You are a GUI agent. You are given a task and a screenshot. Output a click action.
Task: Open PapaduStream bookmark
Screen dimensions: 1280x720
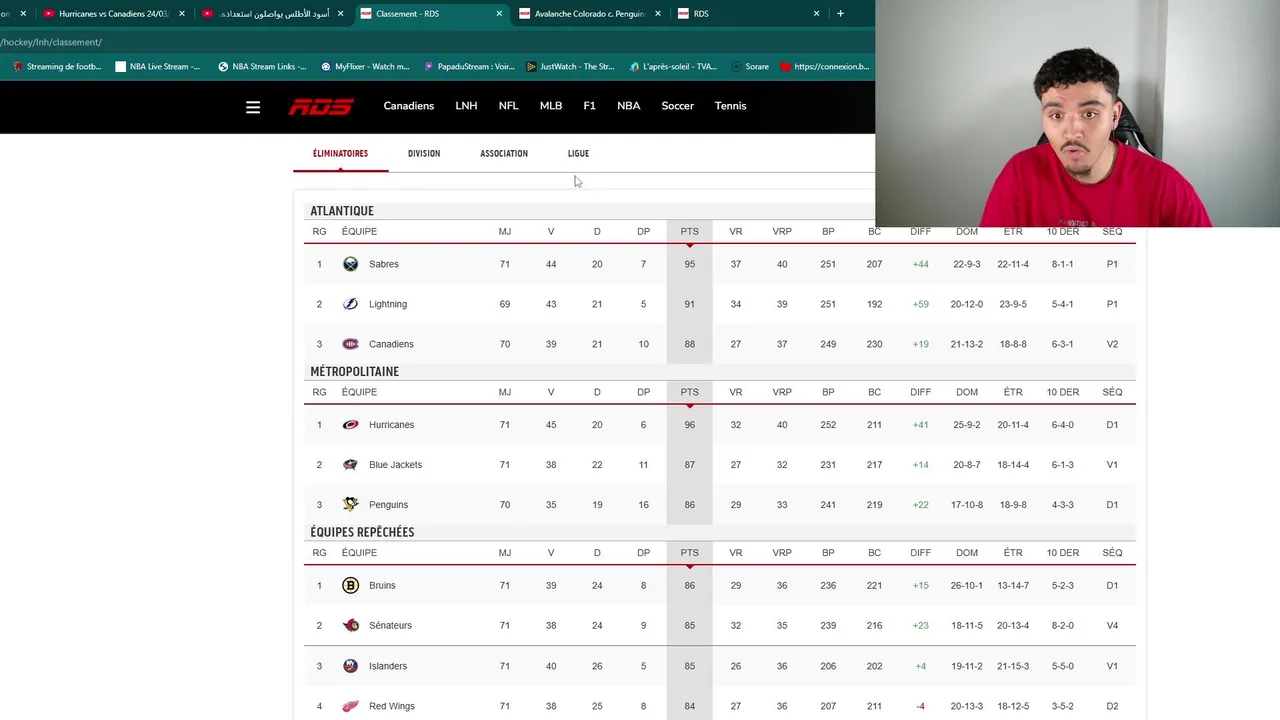click(469, 67)
